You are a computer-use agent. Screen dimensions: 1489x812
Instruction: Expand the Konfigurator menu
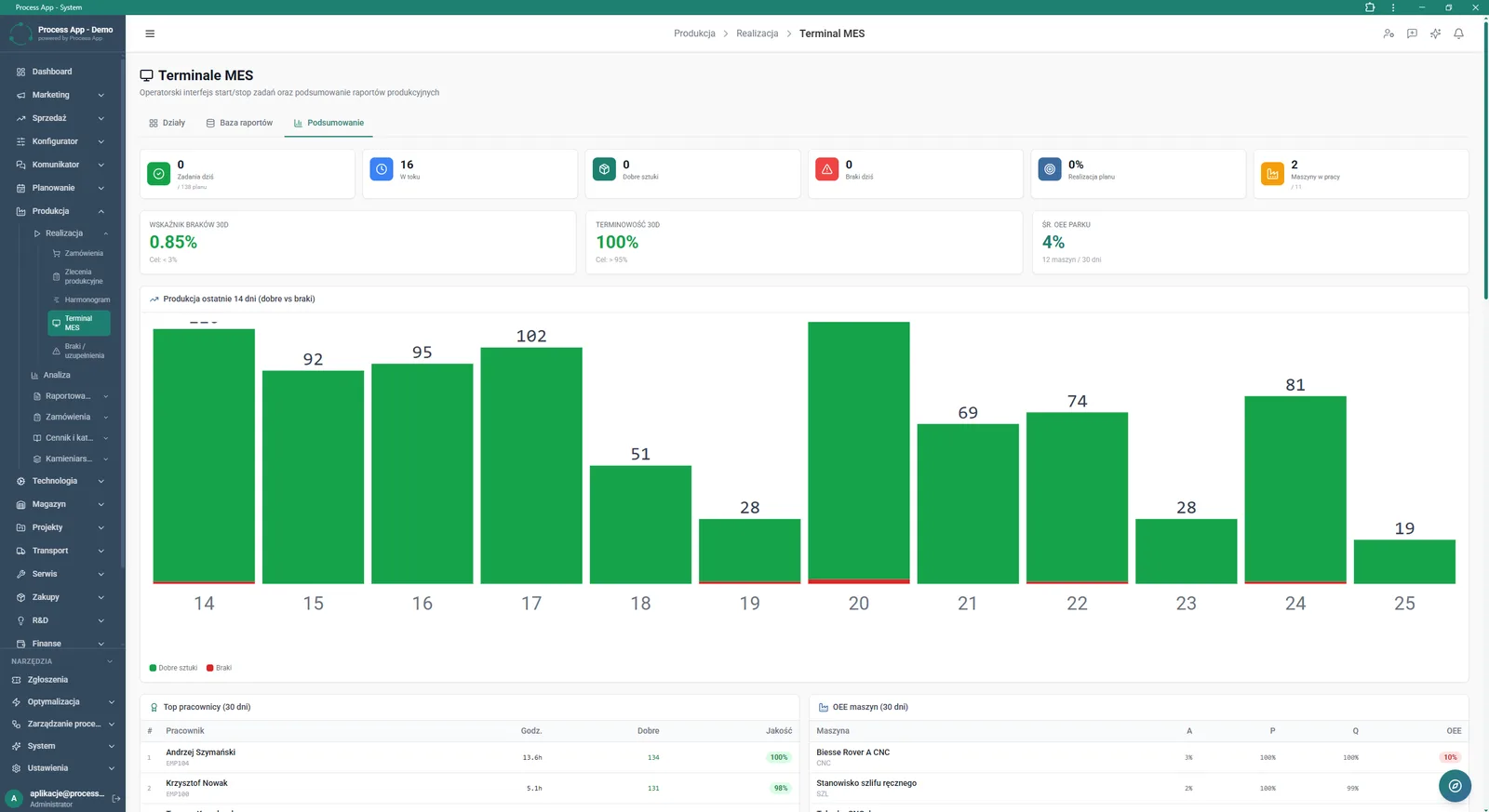coord(61,141)
